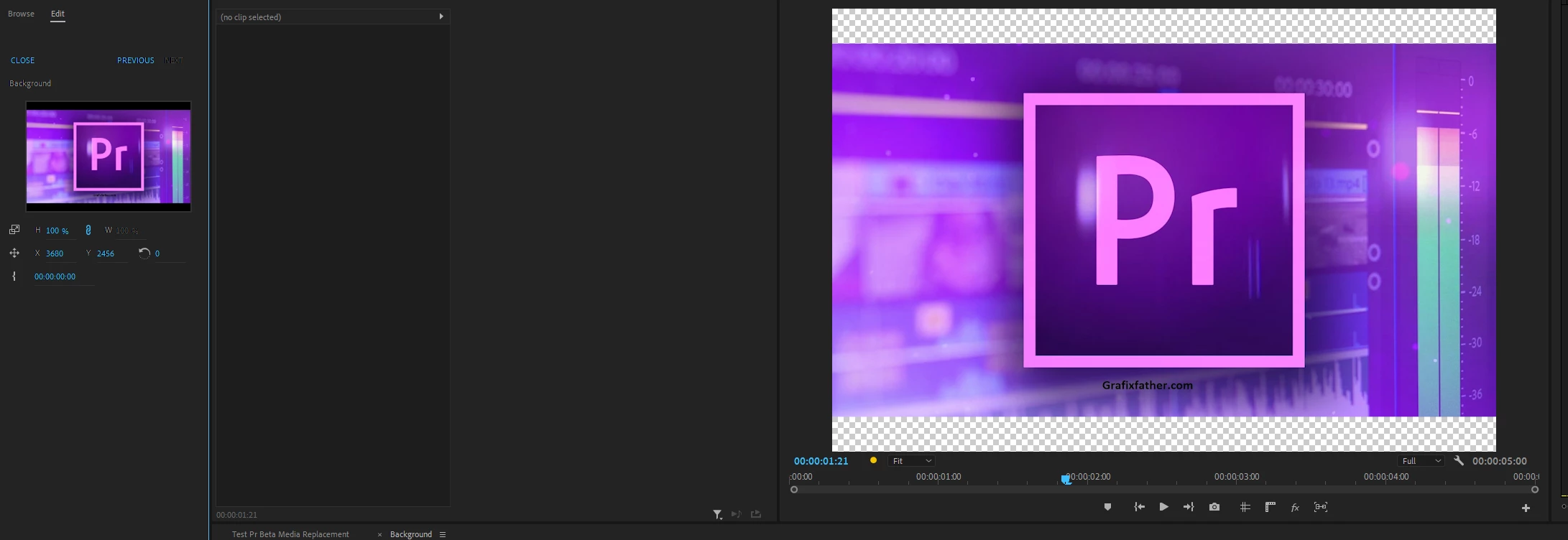Switch to the Edit tab
Image resolution: width=1568 pixels, height=540 pixels.
click(57, 14)
